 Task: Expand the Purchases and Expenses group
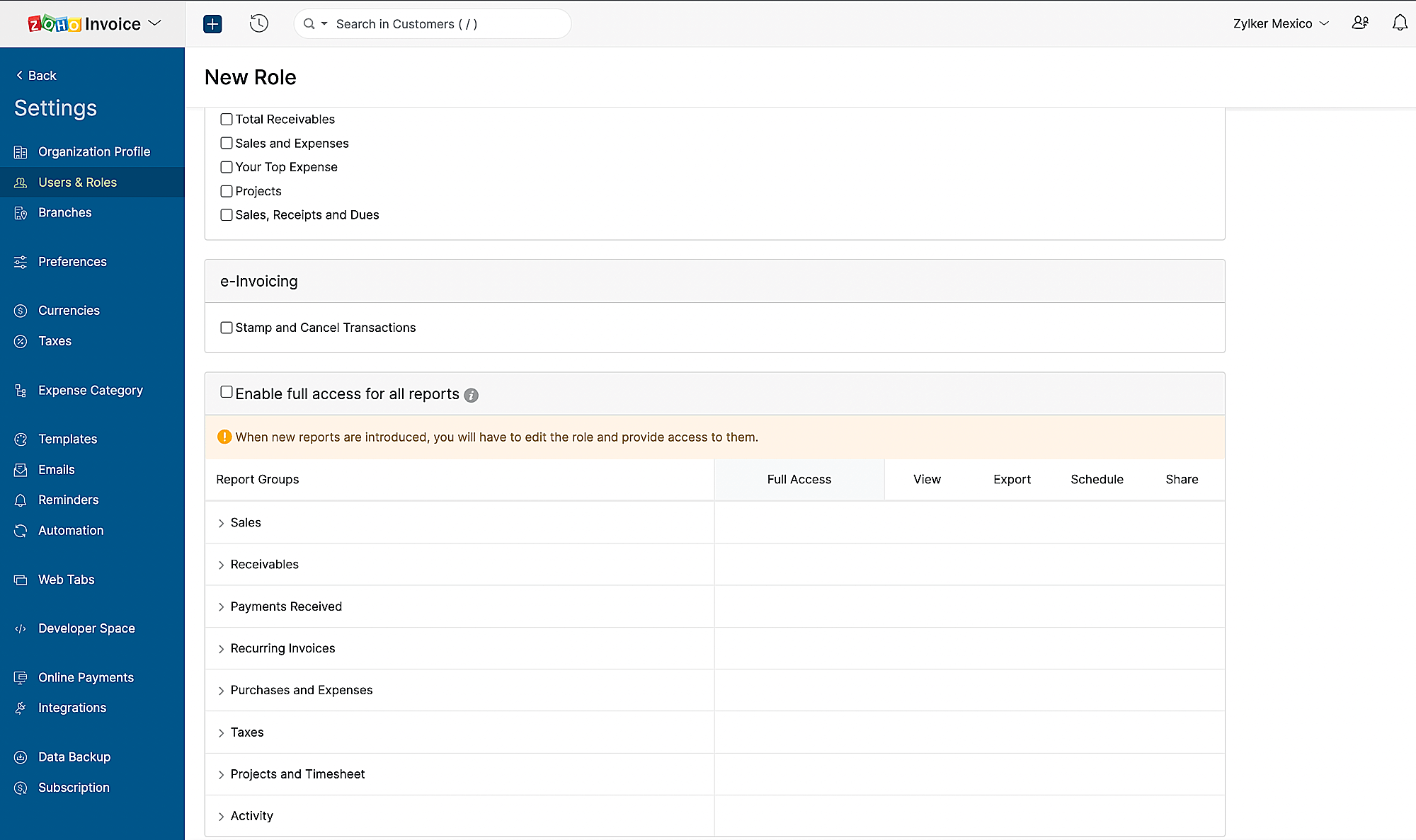221,690
